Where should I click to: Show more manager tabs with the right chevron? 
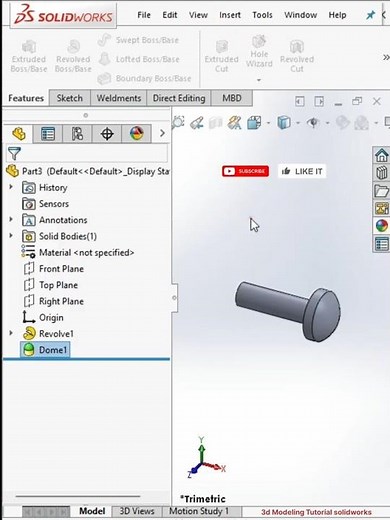162,133
